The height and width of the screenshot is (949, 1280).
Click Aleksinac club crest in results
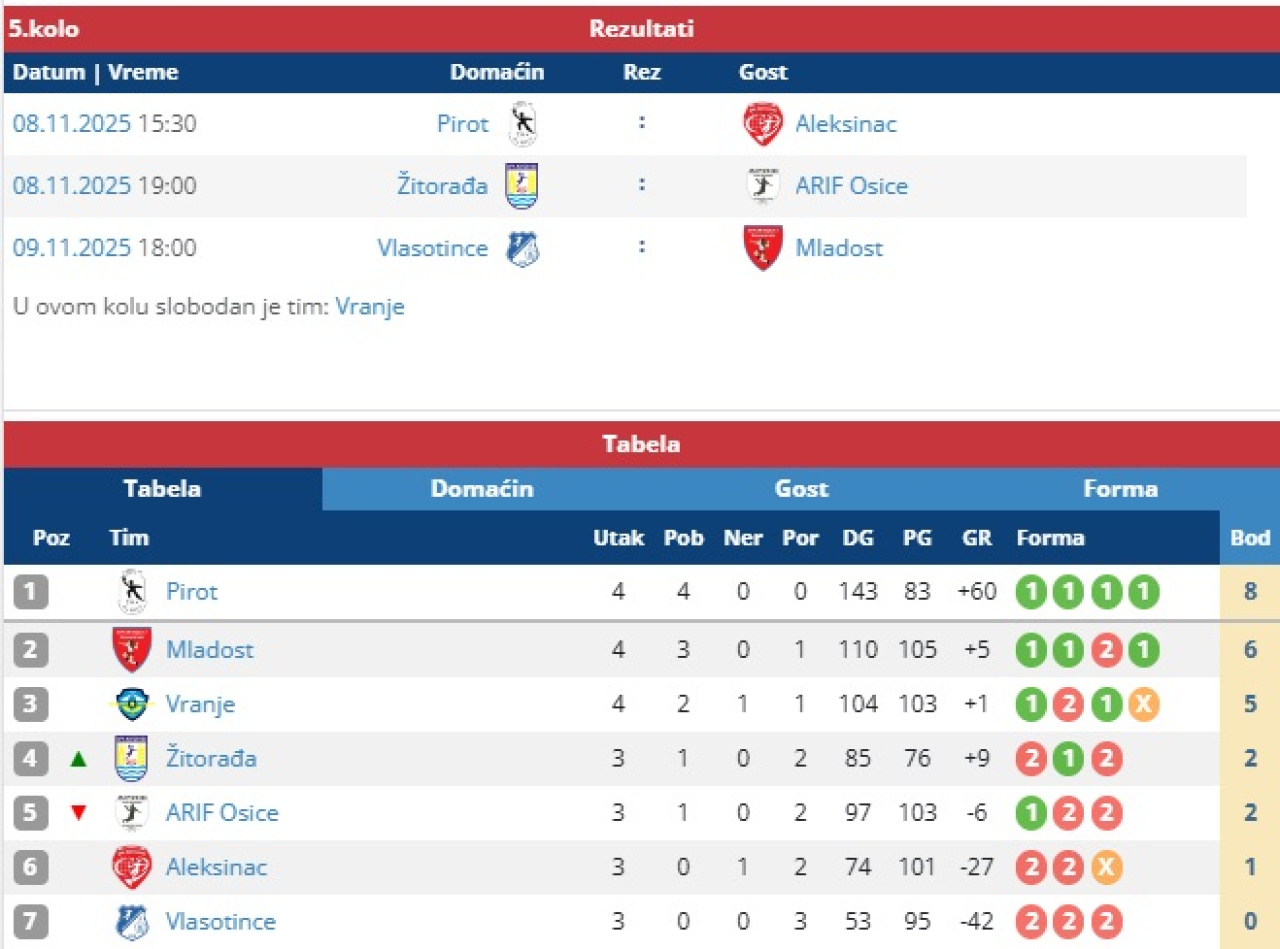click(762, 124)
